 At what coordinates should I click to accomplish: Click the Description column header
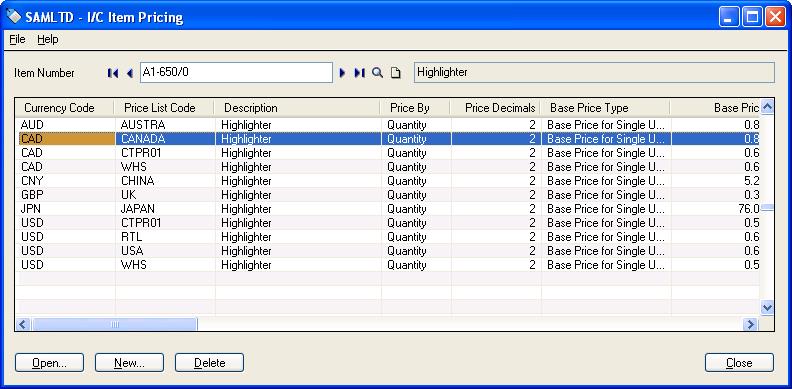pos(298,108)
